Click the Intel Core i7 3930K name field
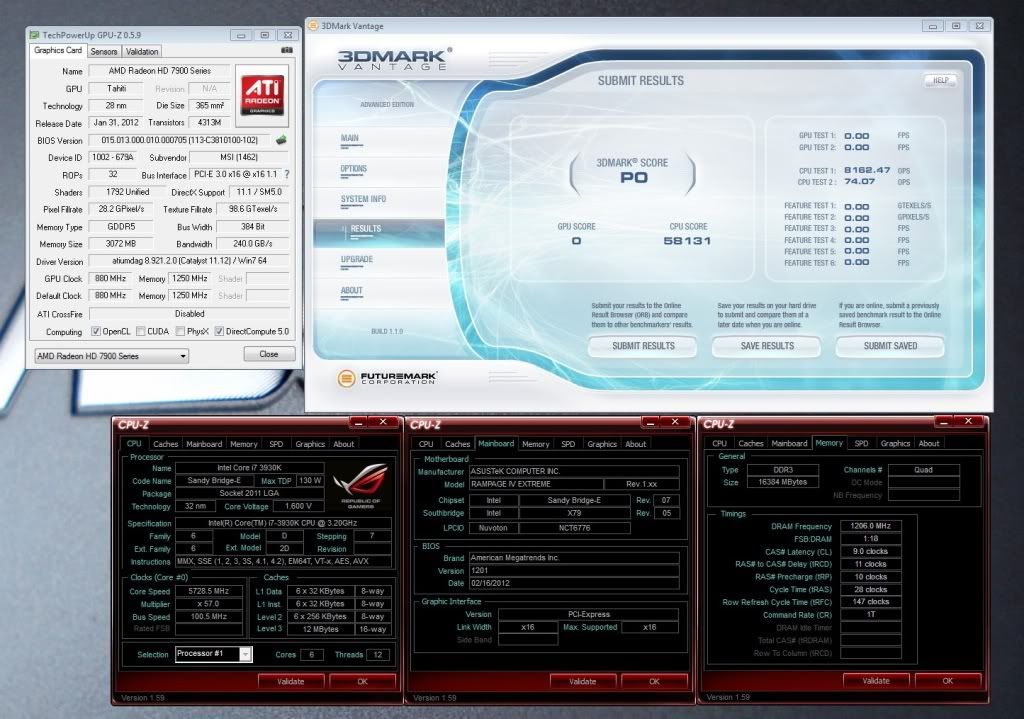The width and height of the screenshot is (1024, 719). (x=249, y=468)
